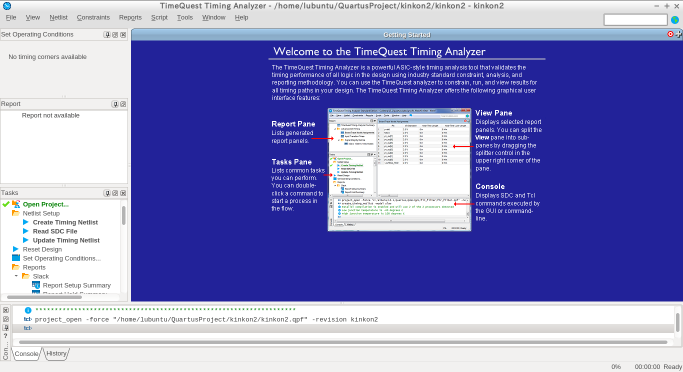Close the Tasks pane
The height and width of the screenshot is (372, 683).
[x=123, y=193]
